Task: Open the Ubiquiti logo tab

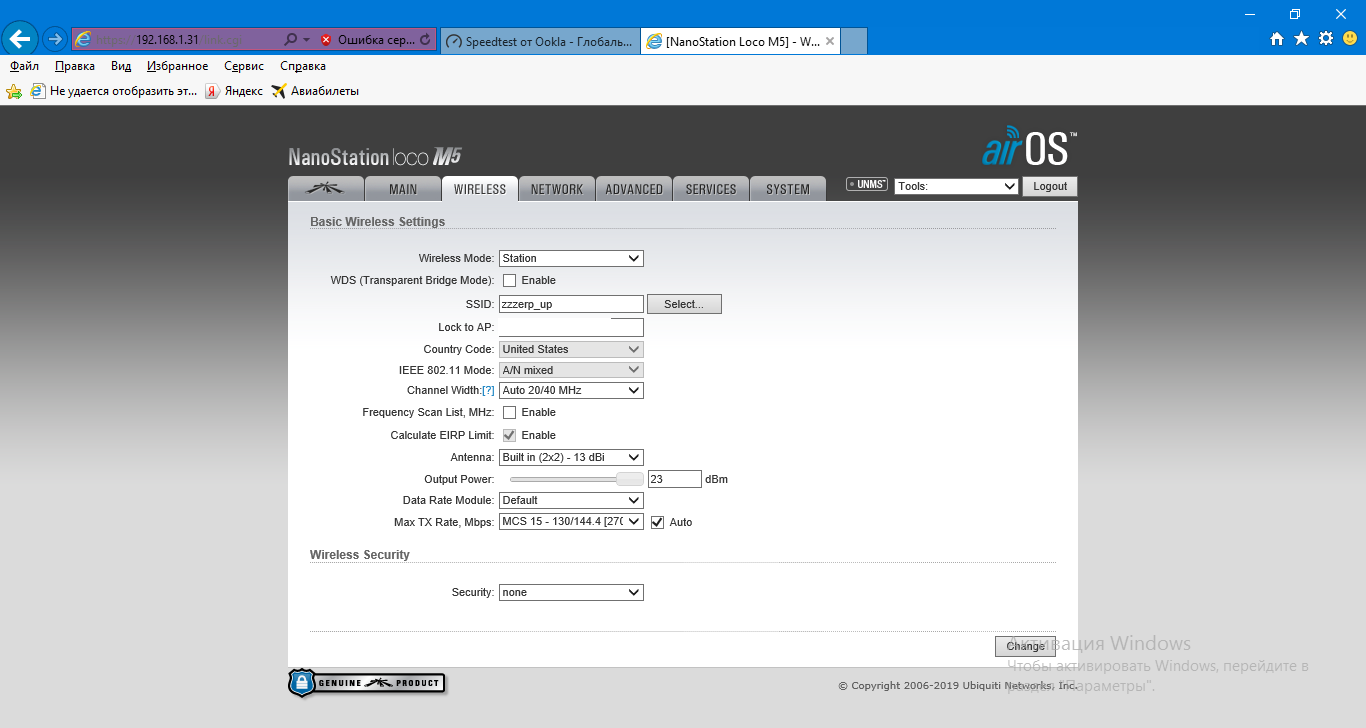Action: coord(325,189)
